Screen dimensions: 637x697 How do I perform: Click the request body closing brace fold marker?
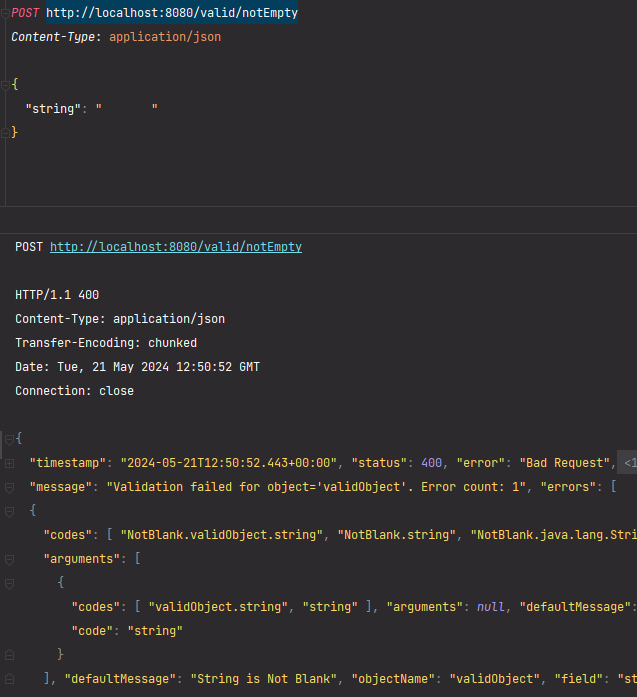[5, 132]
